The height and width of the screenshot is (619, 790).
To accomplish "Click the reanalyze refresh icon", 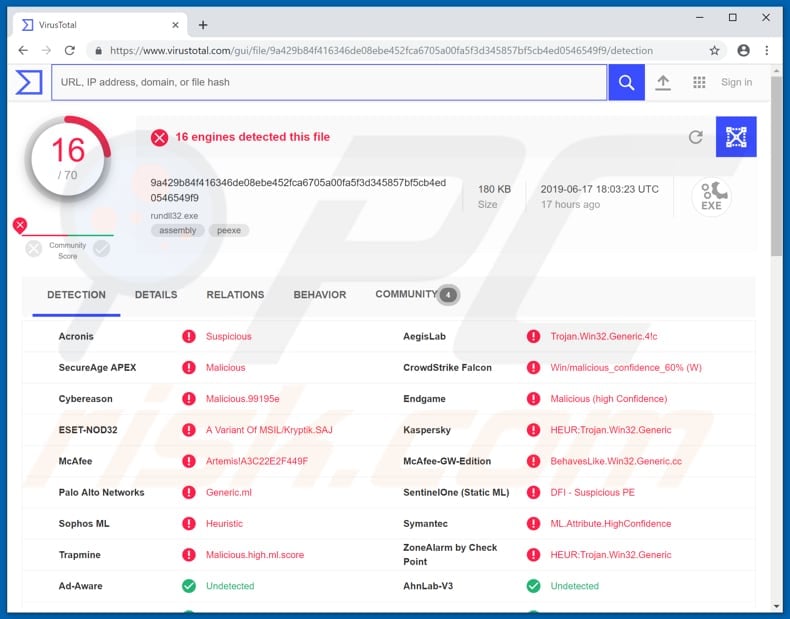I will point(695,136).
